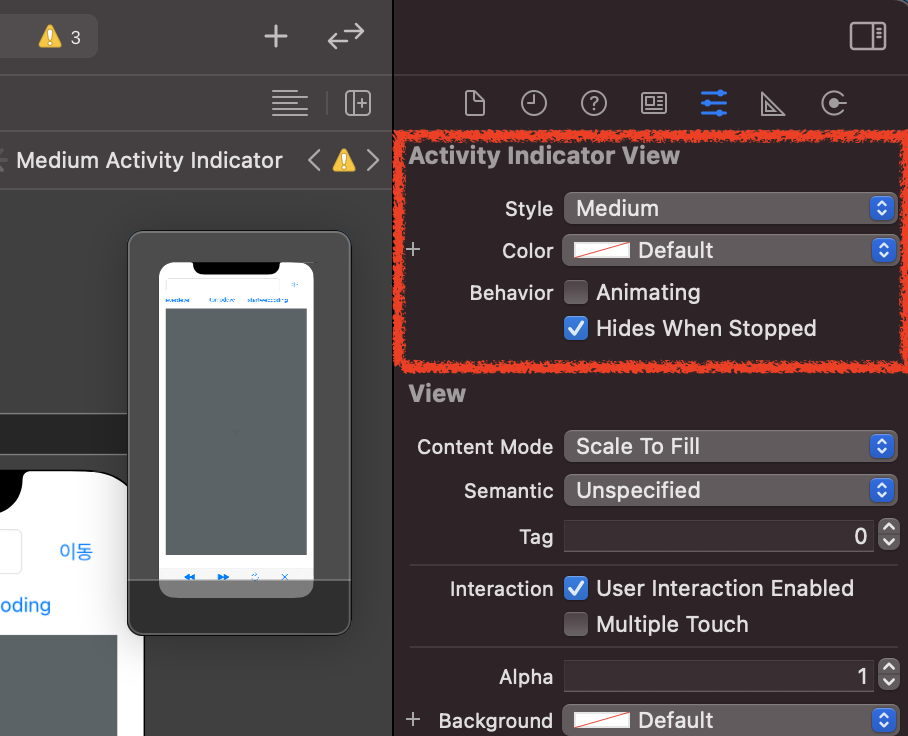Select Medium Activity Indicator in jump bar
908x736 pixels.
[149, 160]
